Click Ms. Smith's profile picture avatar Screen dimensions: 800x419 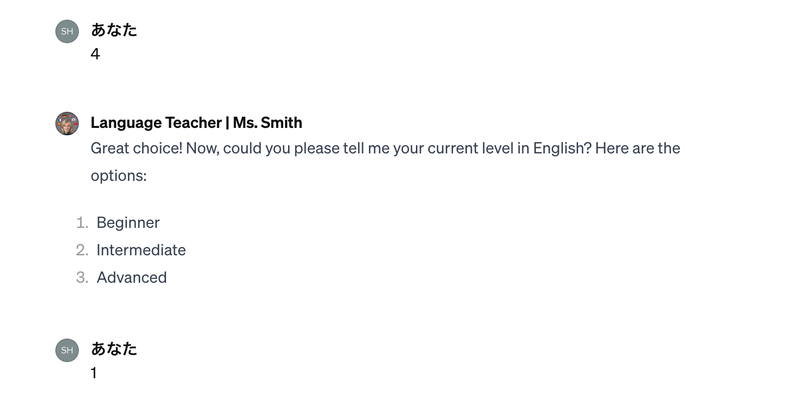67,123
